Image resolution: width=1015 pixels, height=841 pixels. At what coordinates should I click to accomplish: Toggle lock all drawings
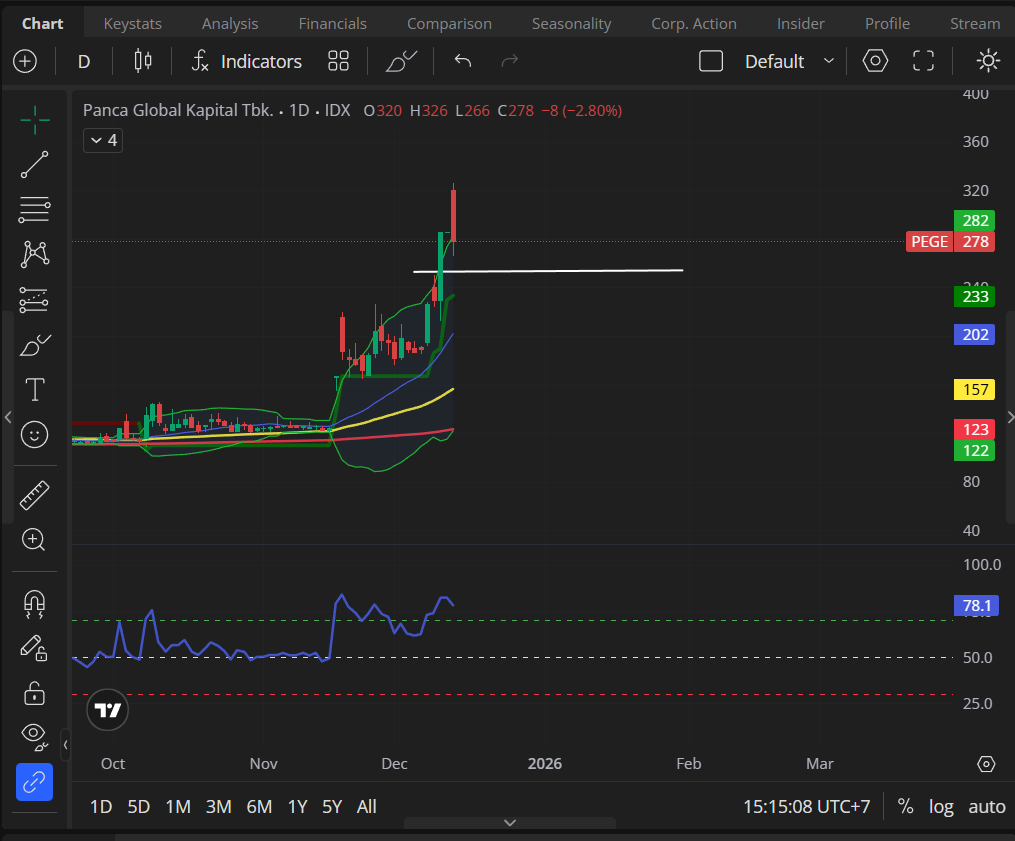(34, 692)
